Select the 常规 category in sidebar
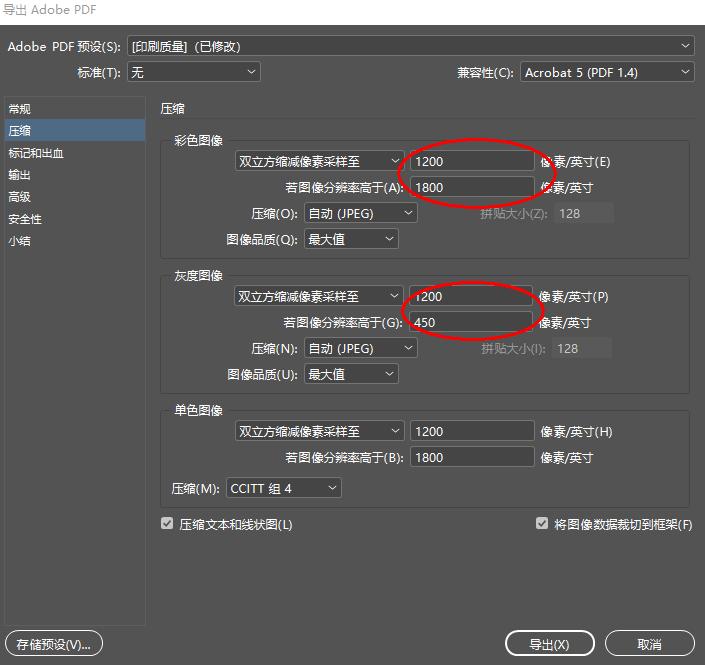Screen dimensions: 705x665 [x=75, y=109]
